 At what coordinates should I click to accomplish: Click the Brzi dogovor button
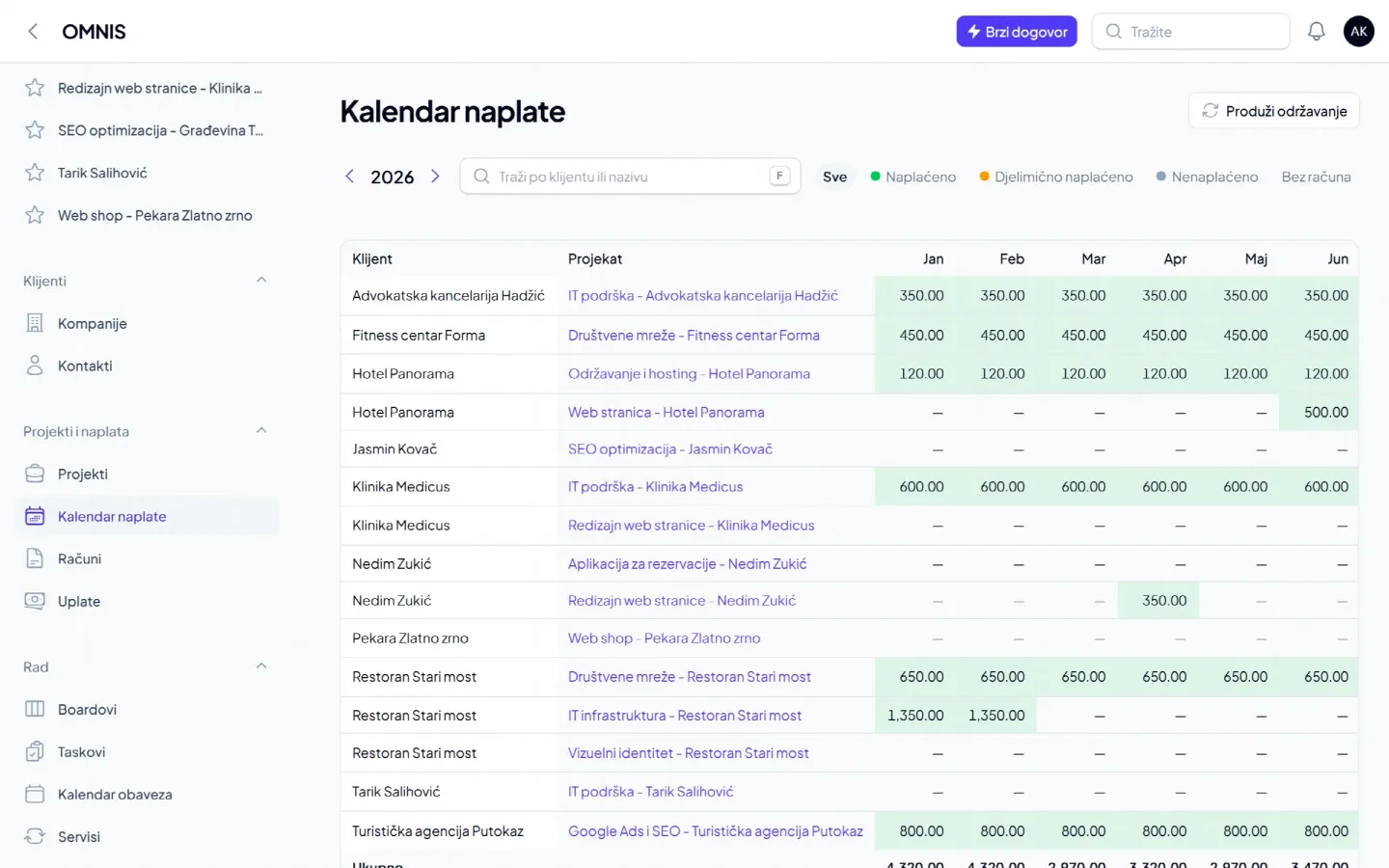[1017, 32]
